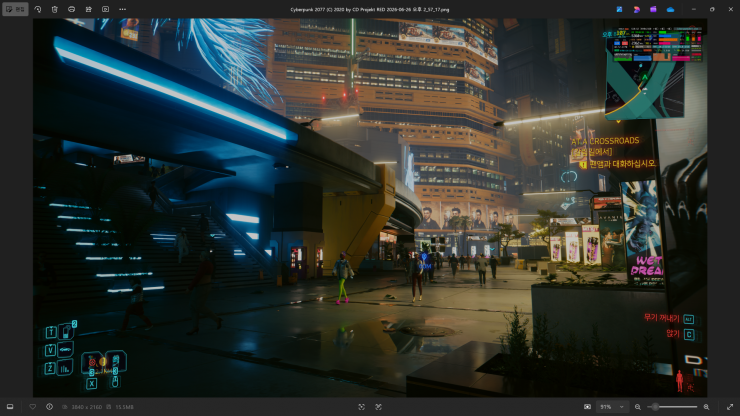Screen dimensions: 740x416
Task: Restore down the Photos window
Action: 712,9
